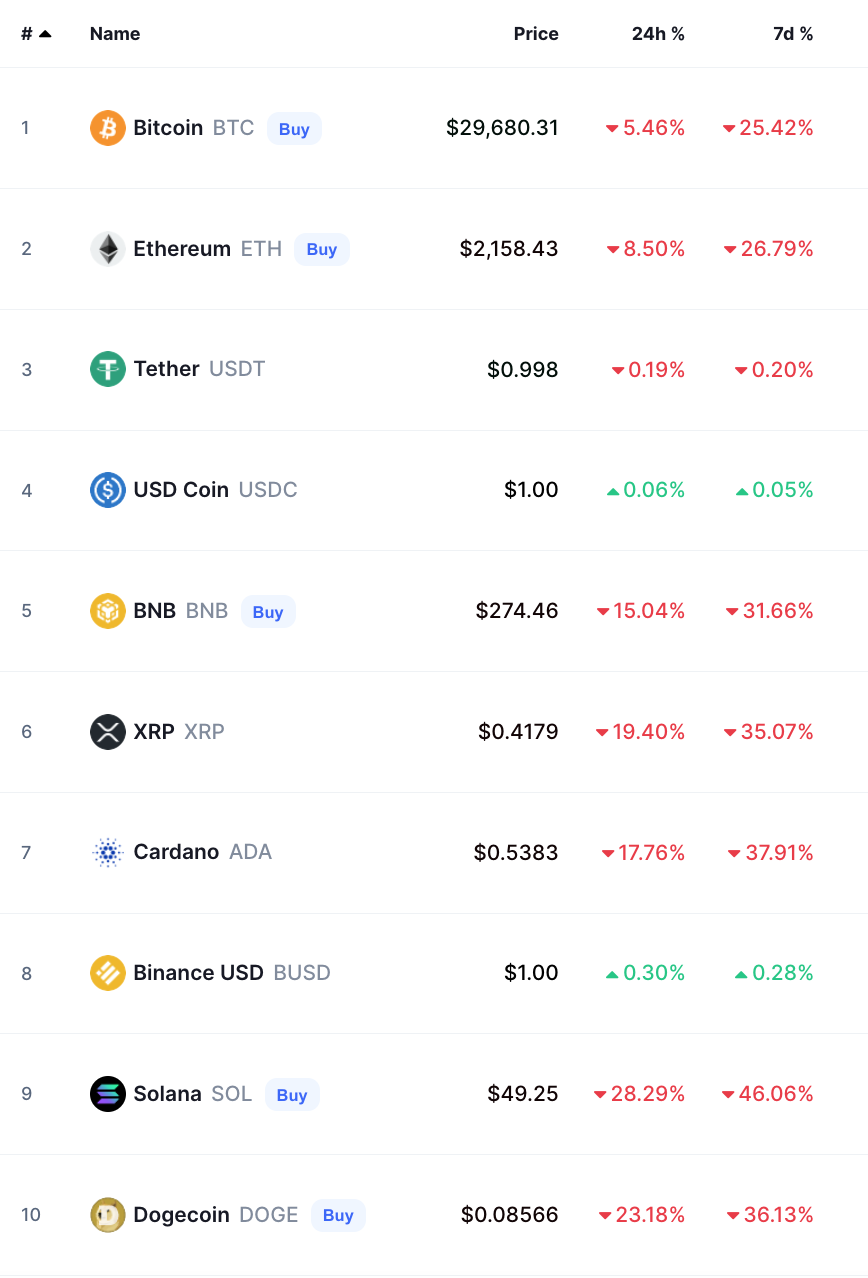Click the Dogecoin logo icon
The width and height of the screenshot is (868, 1278).
point(108,1215)
